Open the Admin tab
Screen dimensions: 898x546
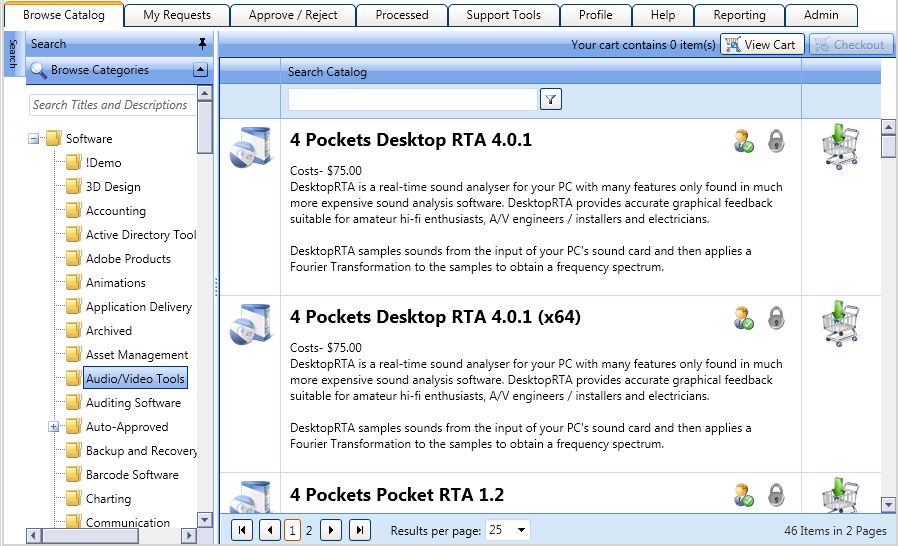pyautogui.click(x=821, y=15)
